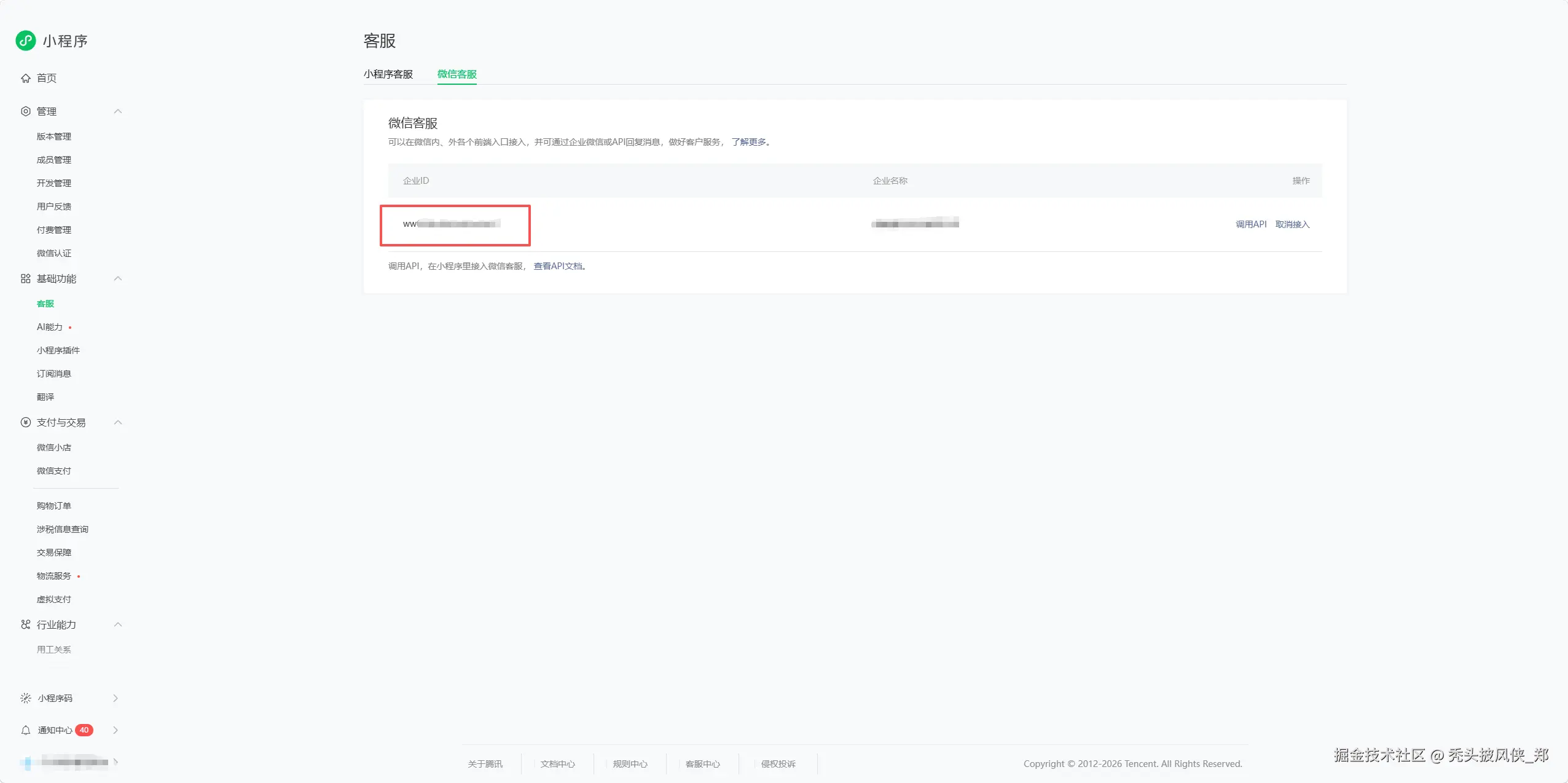
Task: Click the 操作 column header
Action: [x=1301, y=181]
